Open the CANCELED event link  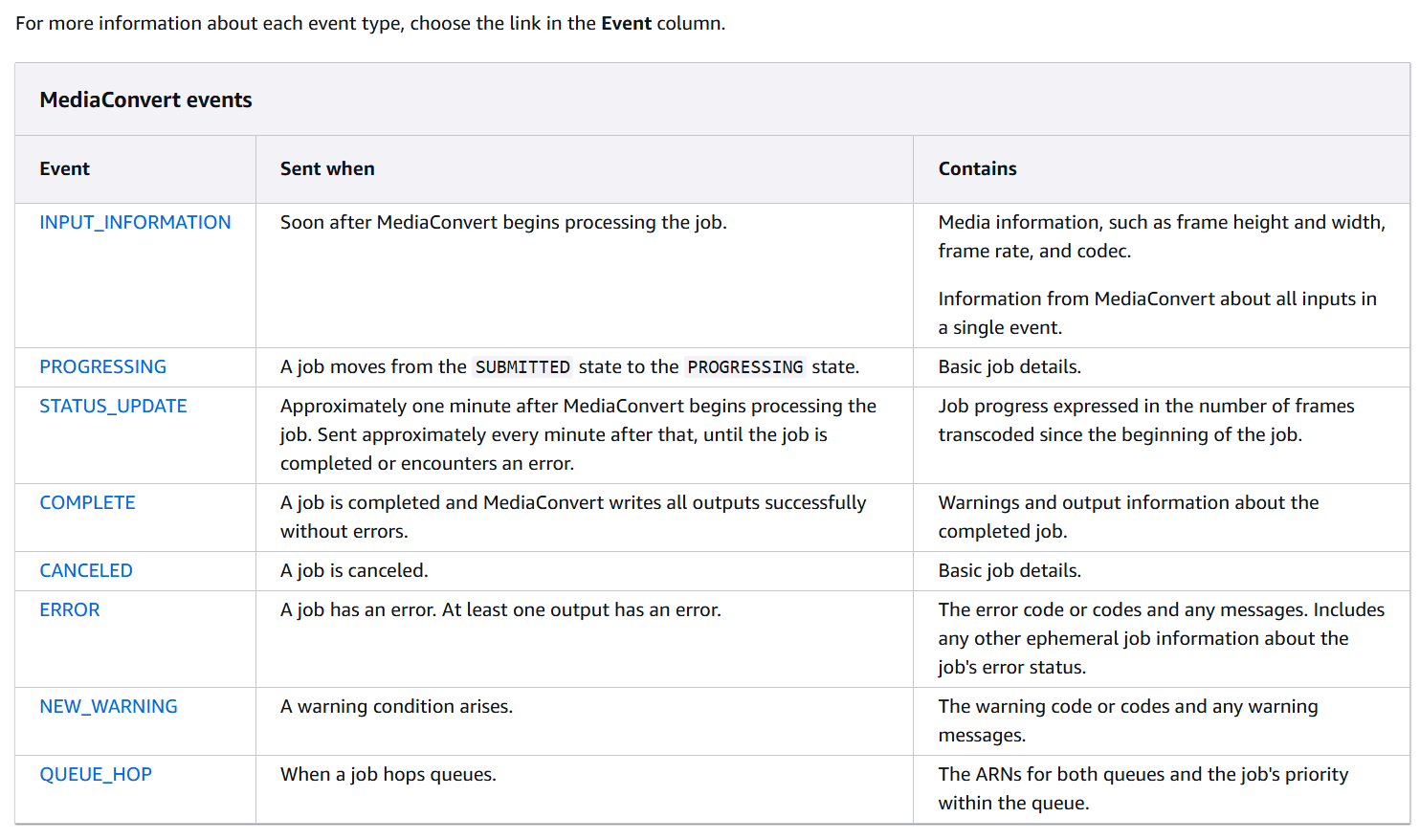pyautogui.click(x=86, y=570)
